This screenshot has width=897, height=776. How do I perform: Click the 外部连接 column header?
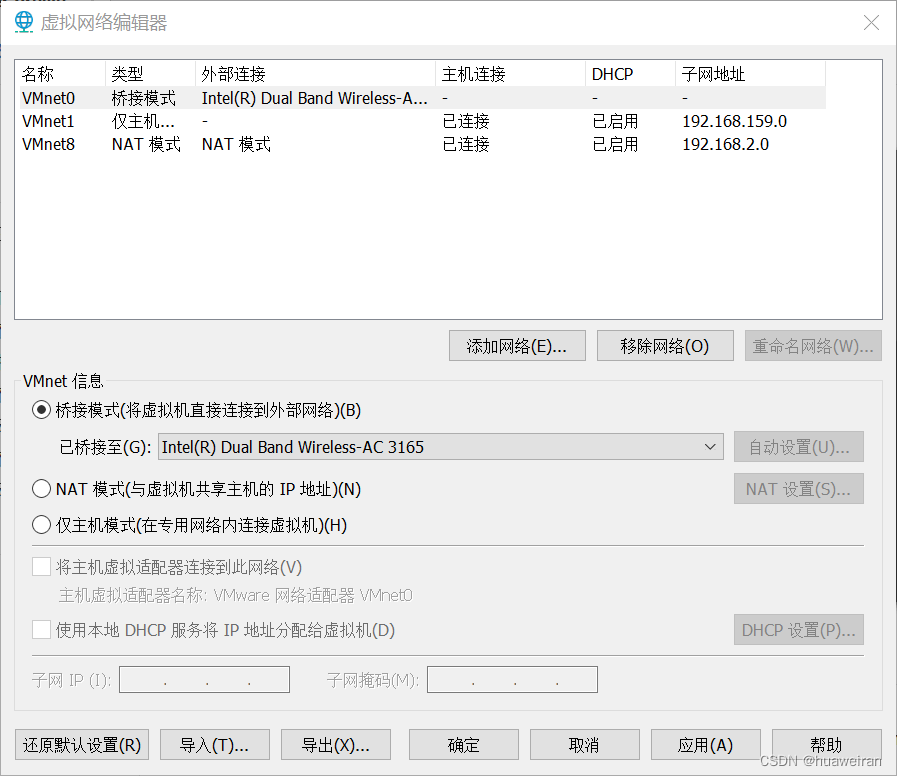point(315,74)
